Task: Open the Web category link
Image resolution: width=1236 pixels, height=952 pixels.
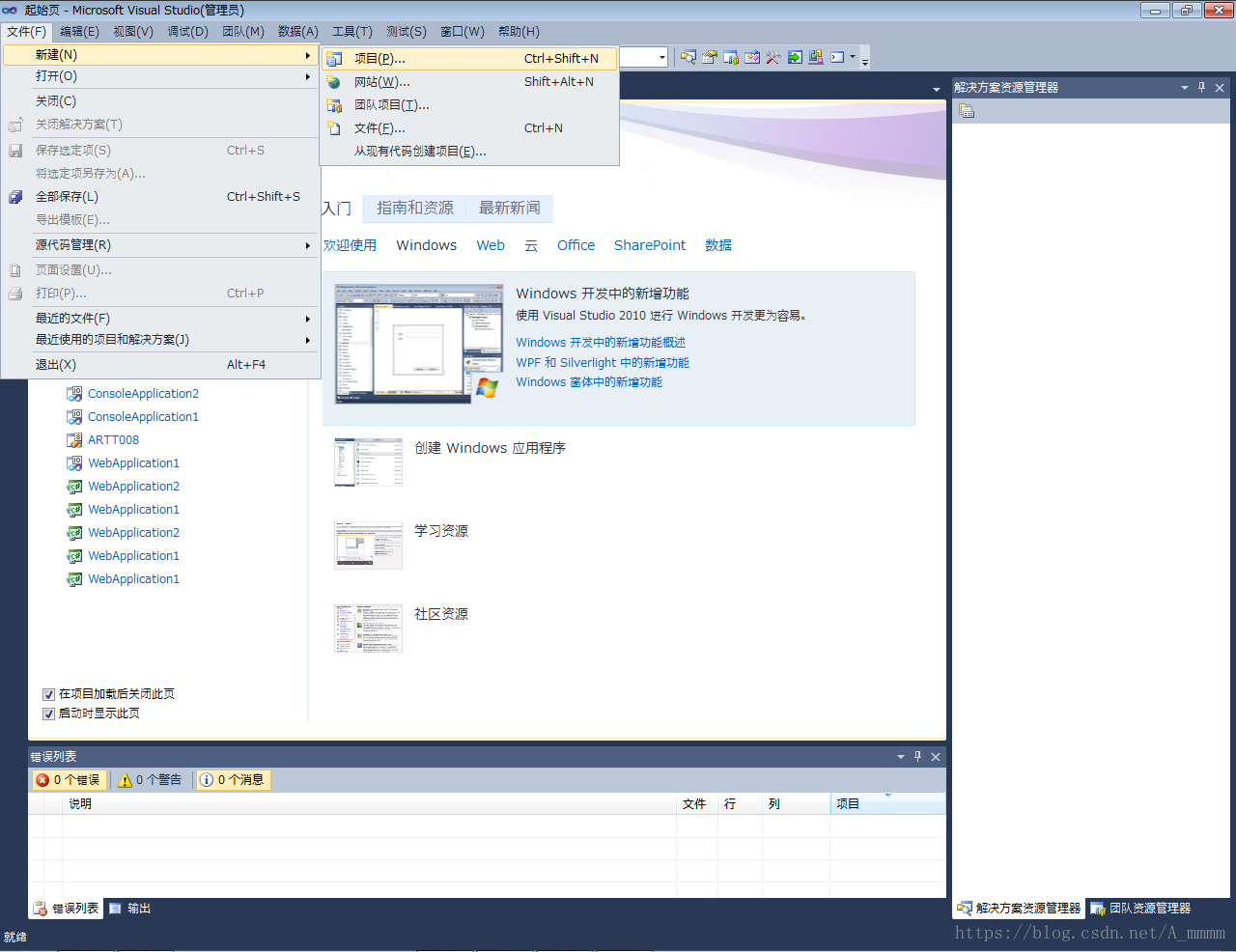Action: 491,245
